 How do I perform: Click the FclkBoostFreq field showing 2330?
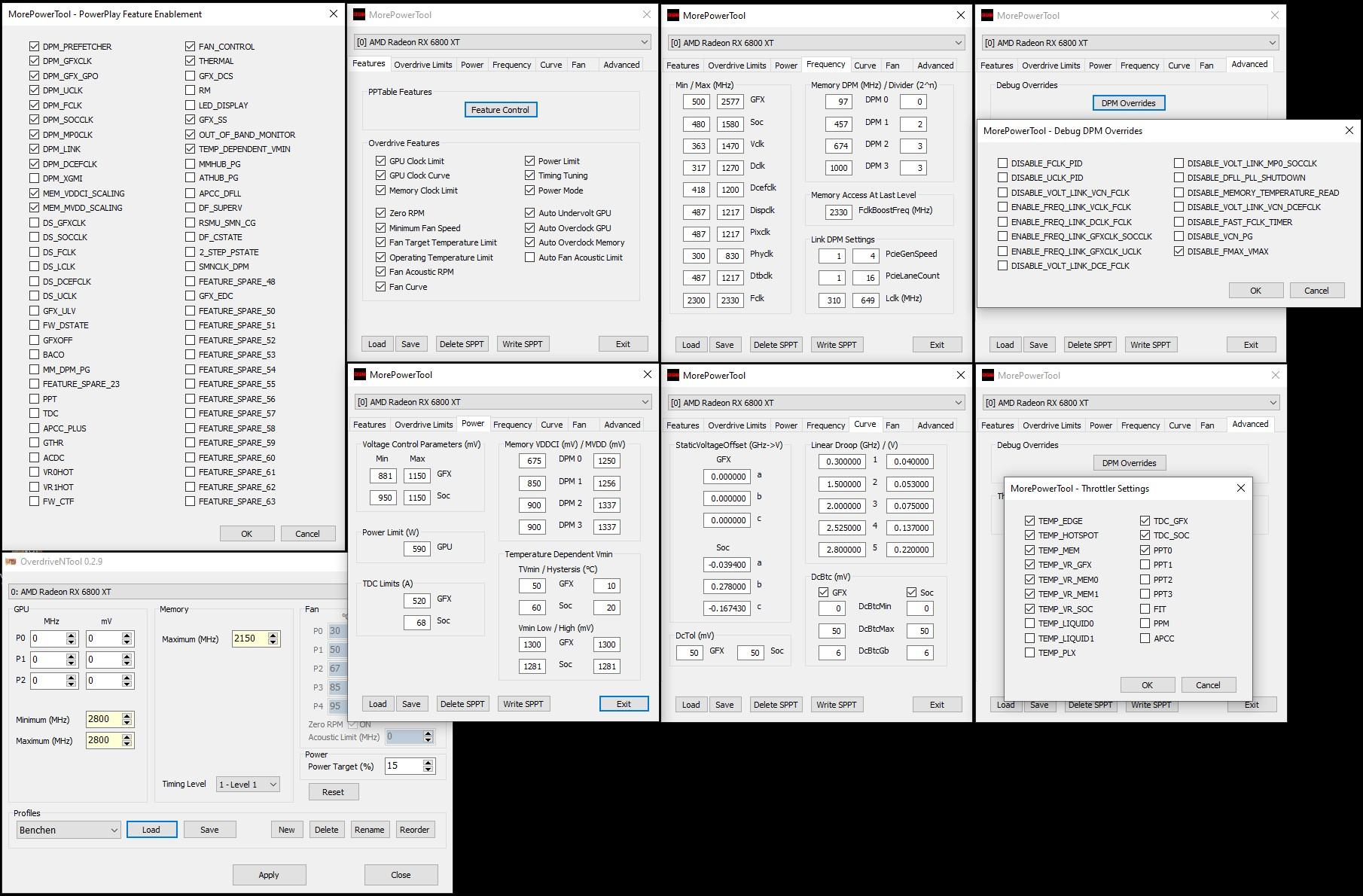tap(839, 212)
